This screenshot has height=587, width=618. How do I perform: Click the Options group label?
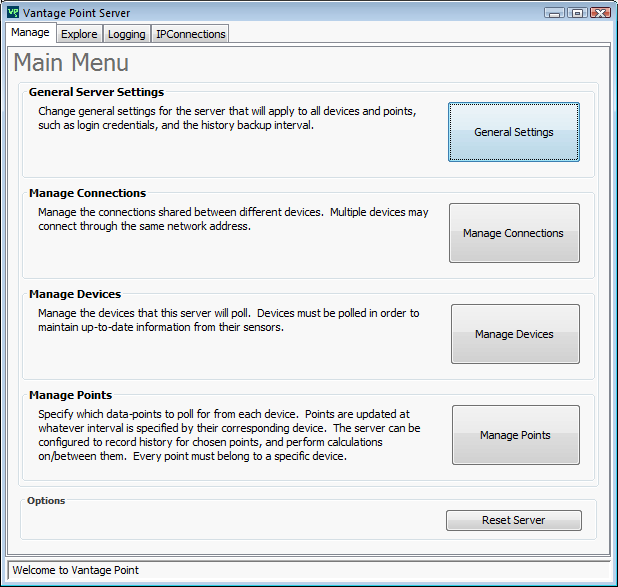46,500
